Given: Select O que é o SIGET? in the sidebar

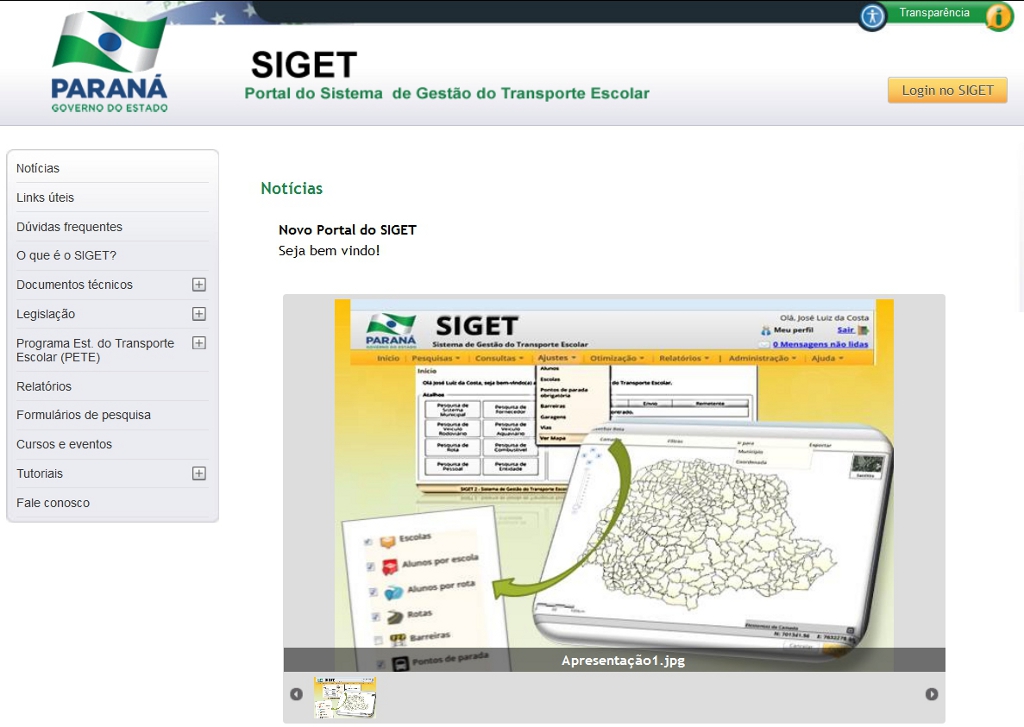Looking at the screenshot, I should point(112,255).
